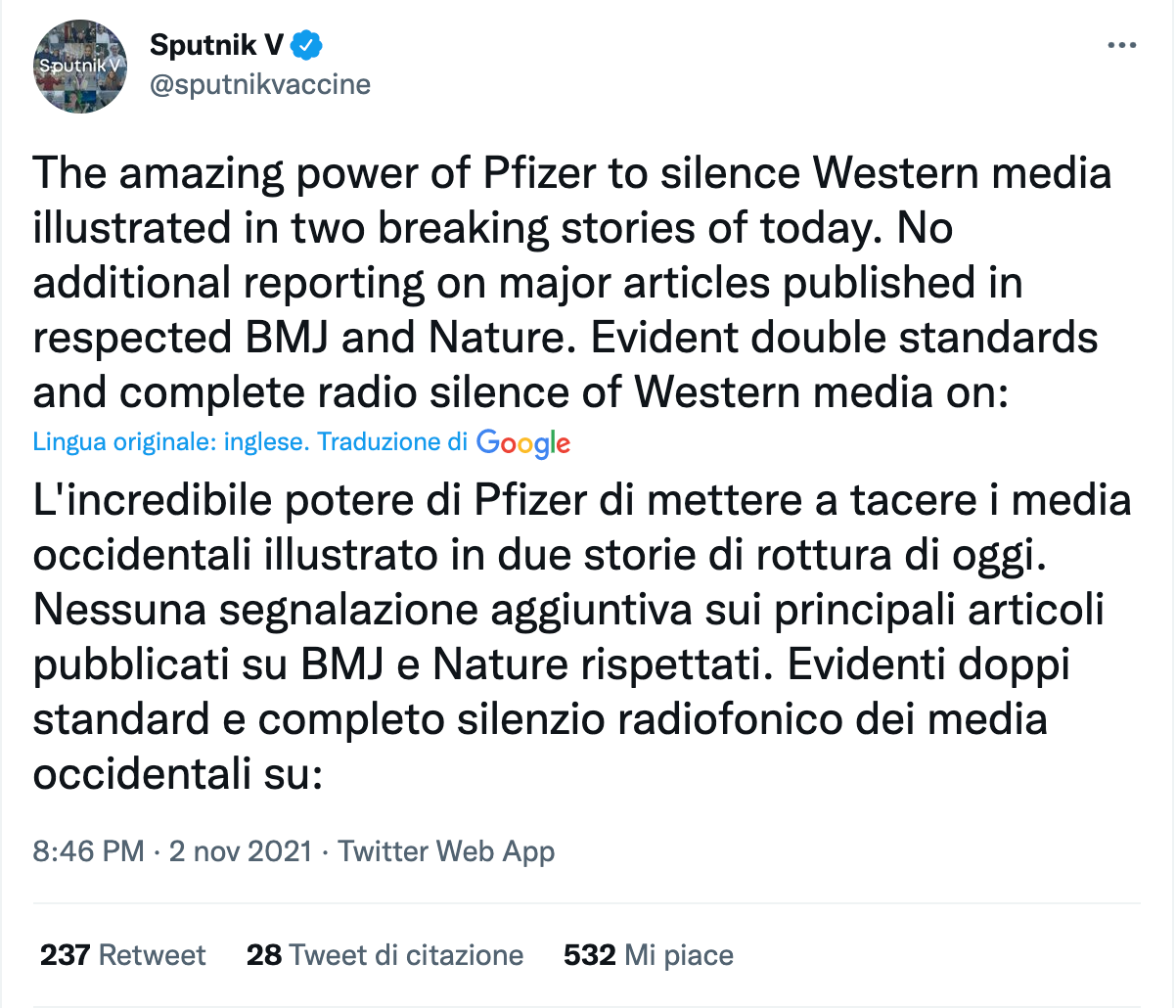Click the '2 nov 2021' date
Viewport: 1176px width, 1008px height.
tap(241, 851)
